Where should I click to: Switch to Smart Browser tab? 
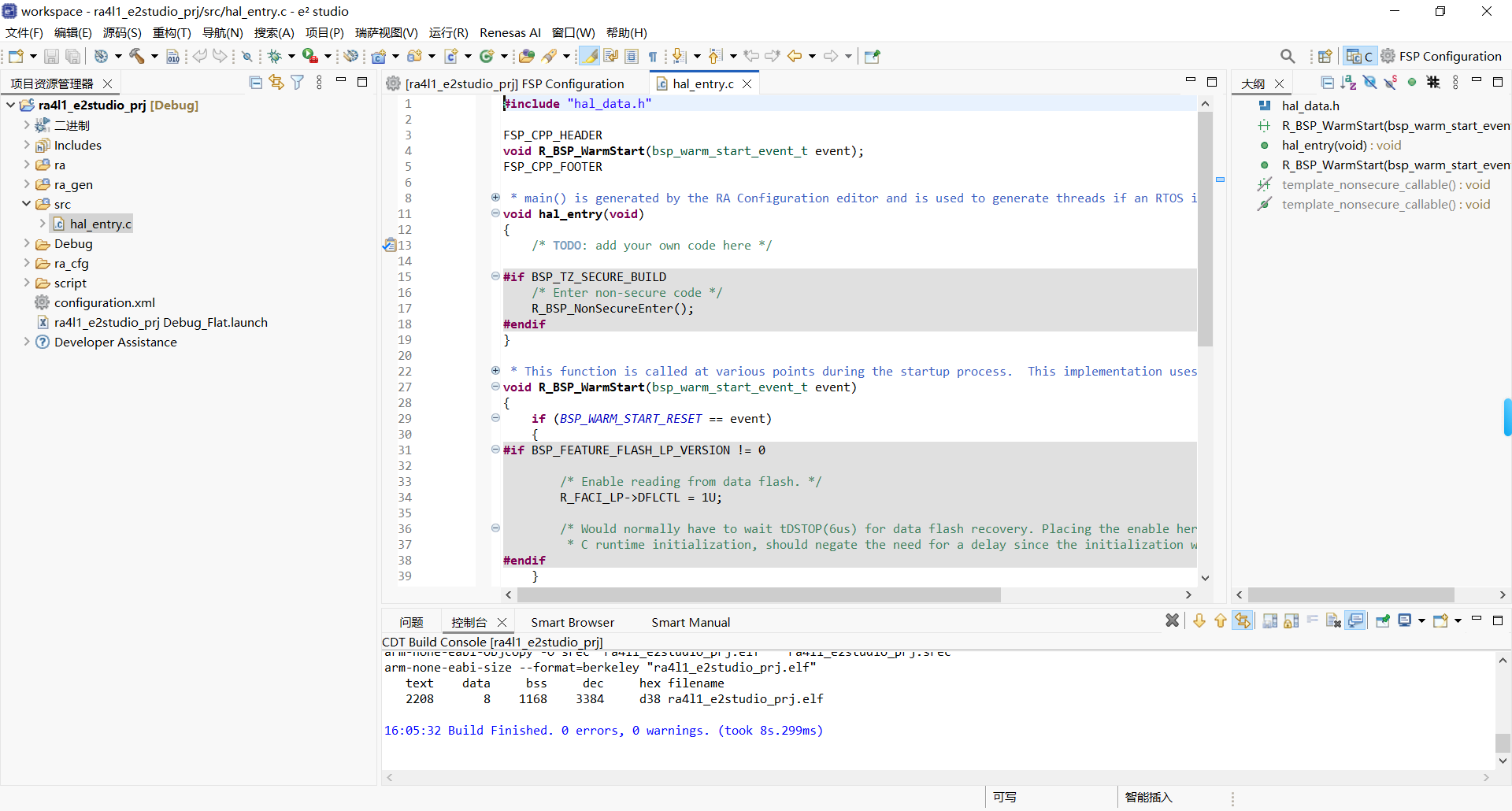[573, 622]
